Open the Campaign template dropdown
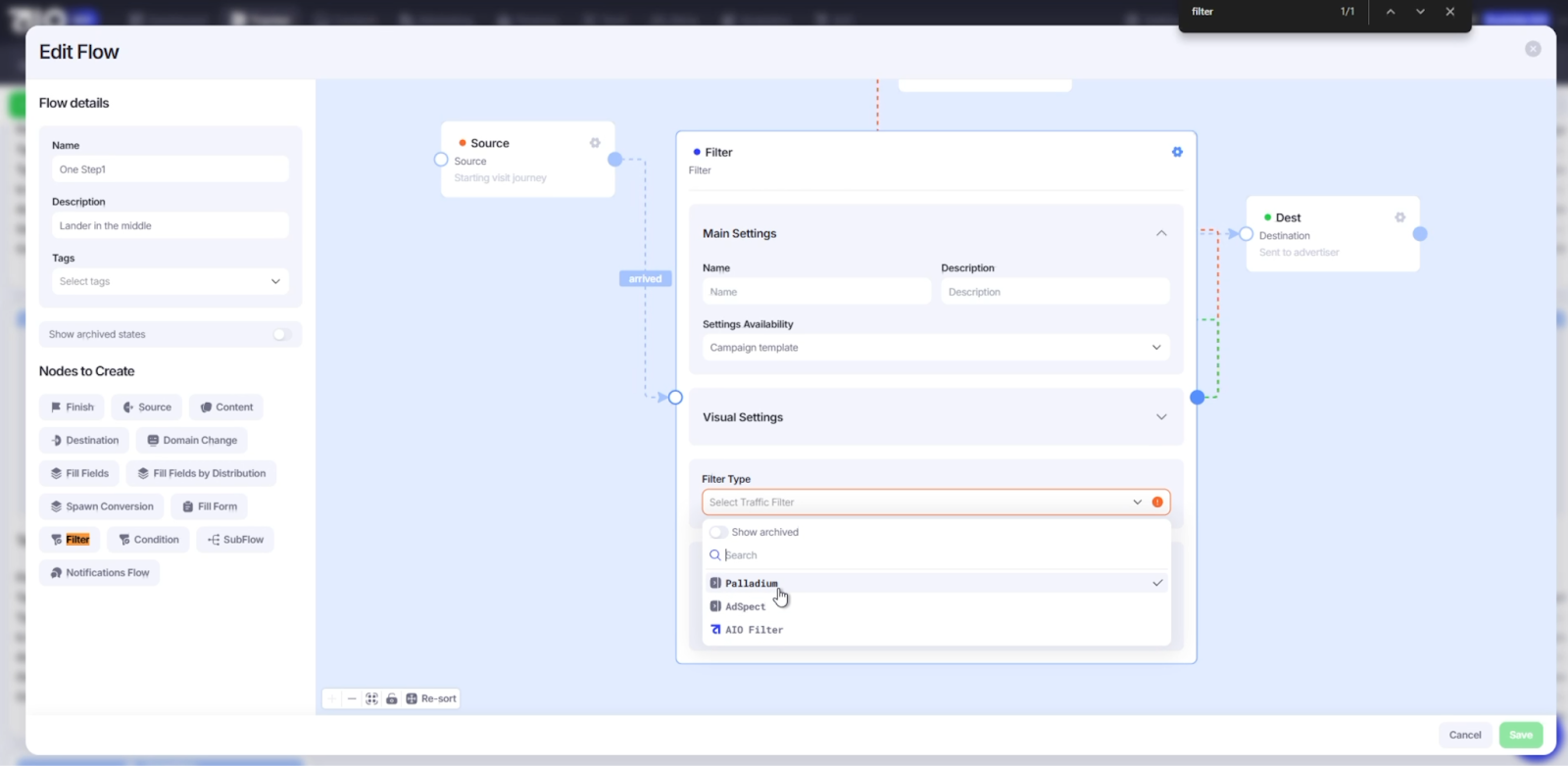The width and height of the screenshot is (1568, 766). 935,348
